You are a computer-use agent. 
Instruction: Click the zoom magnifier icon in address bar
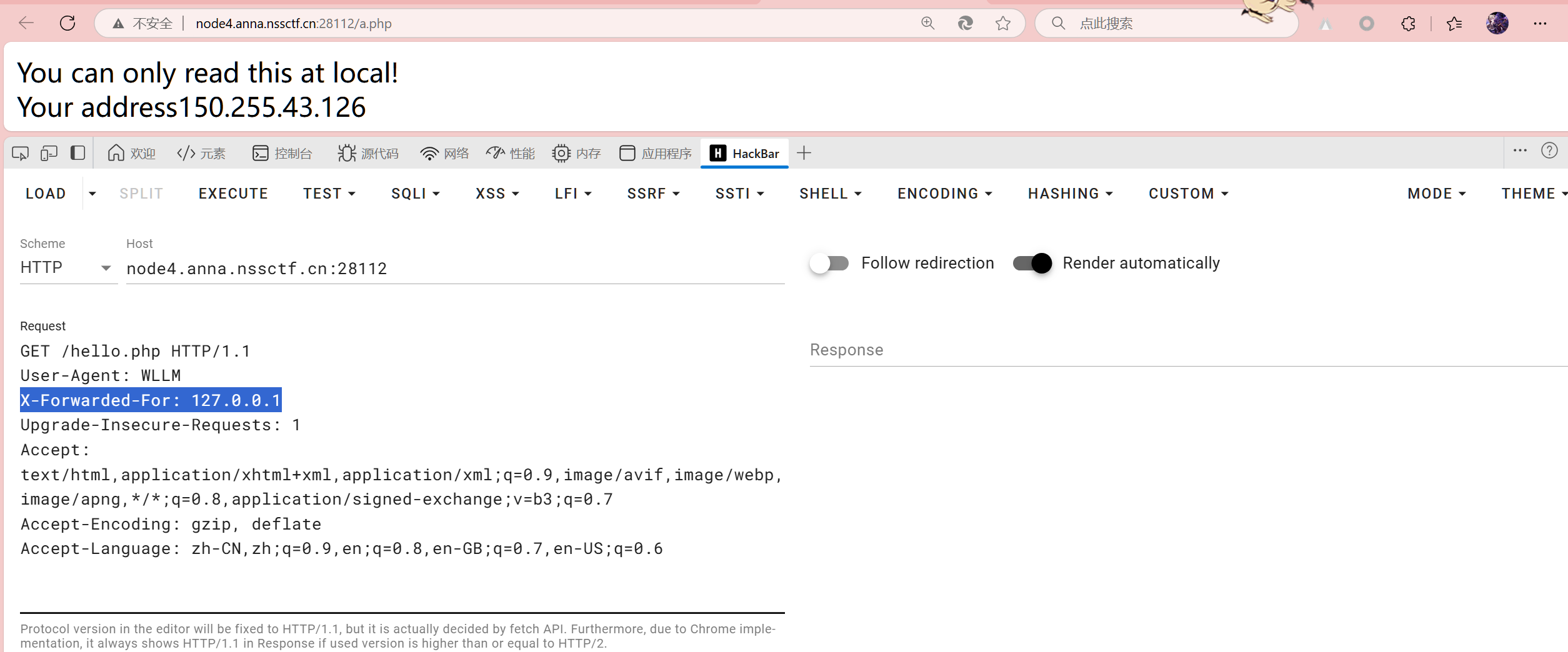(928, 24)
